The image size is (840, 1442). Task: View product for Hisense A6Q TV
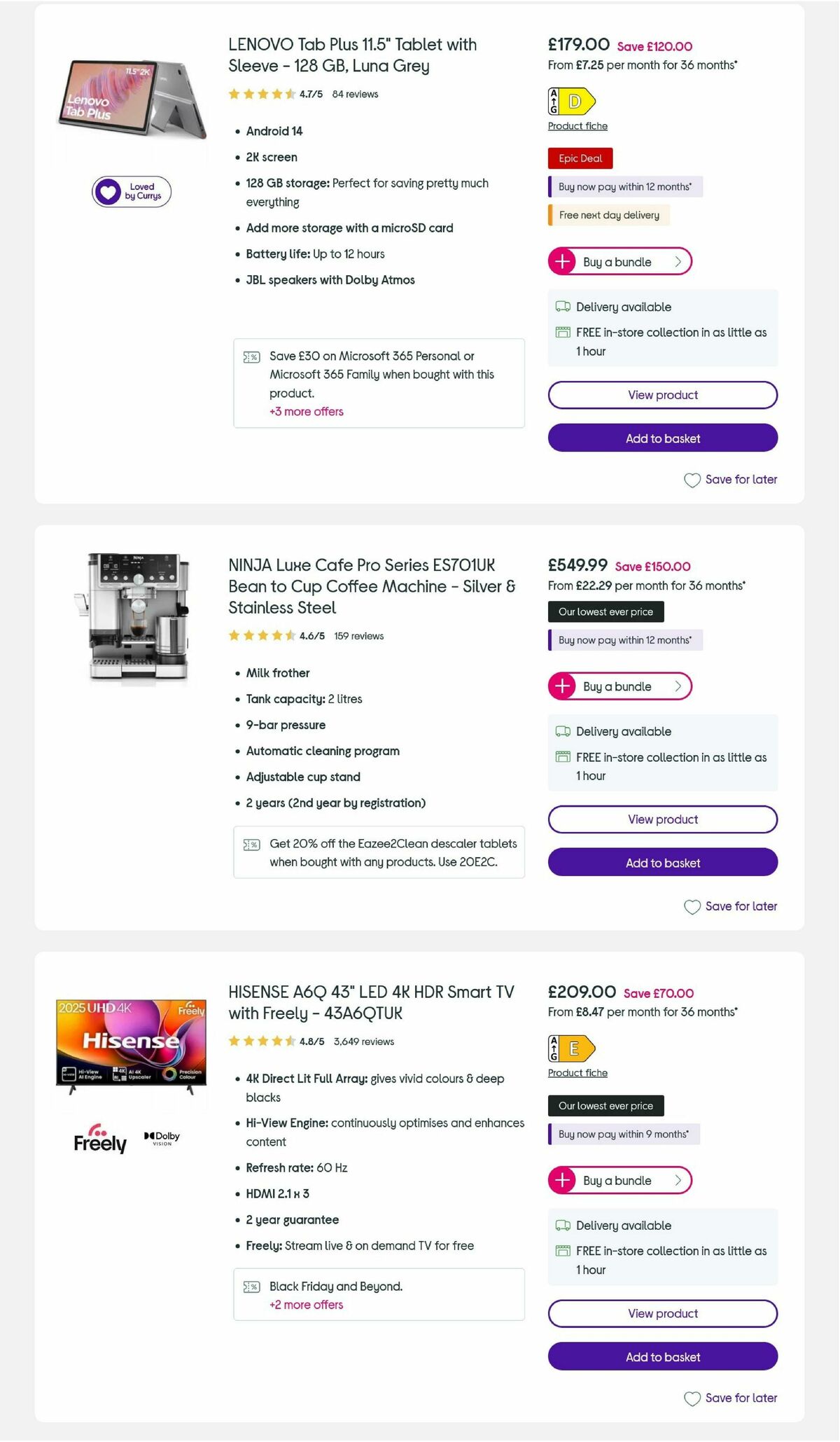coord(662,1314)
